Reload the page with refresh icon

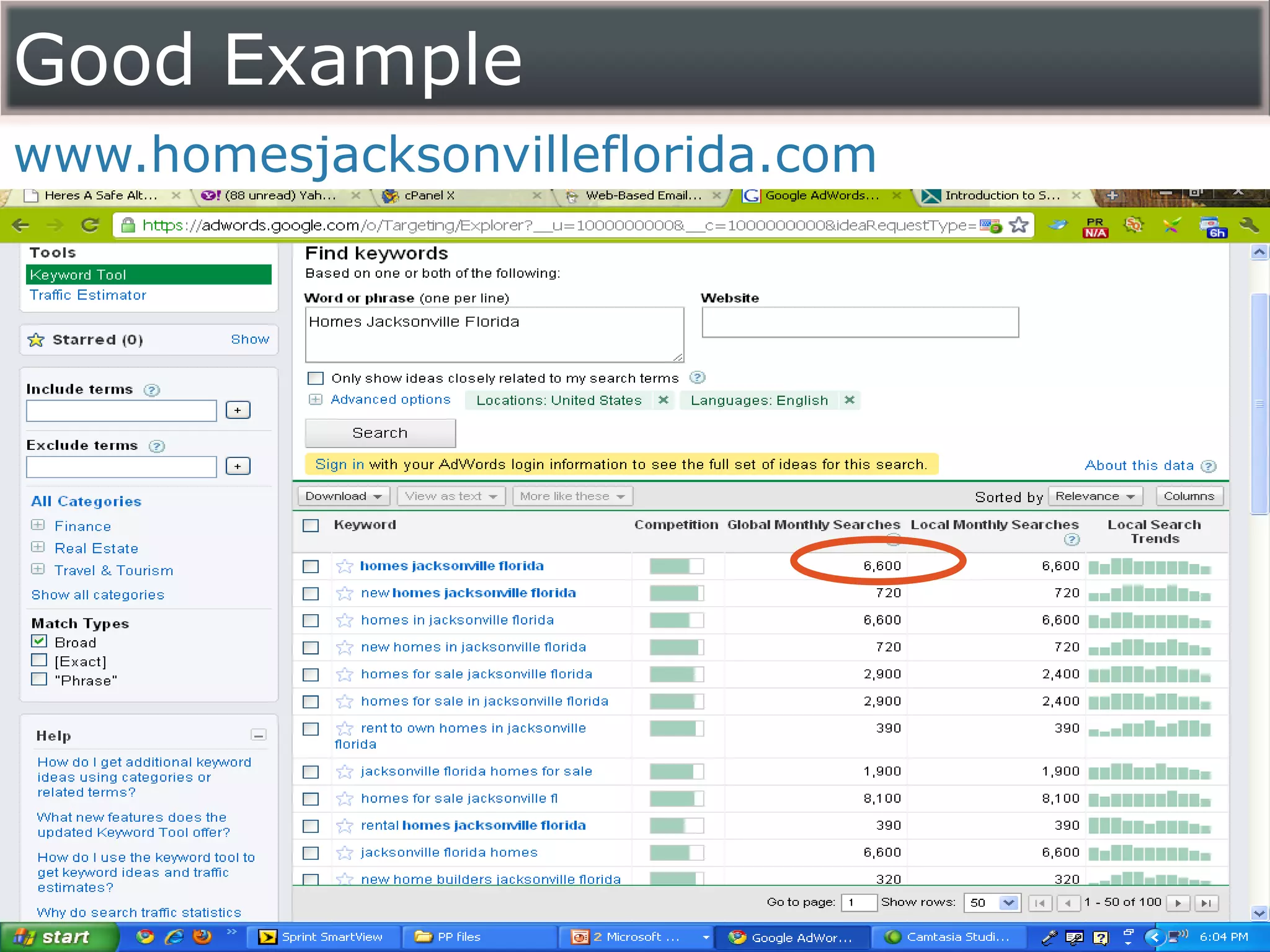pos(90,225)
